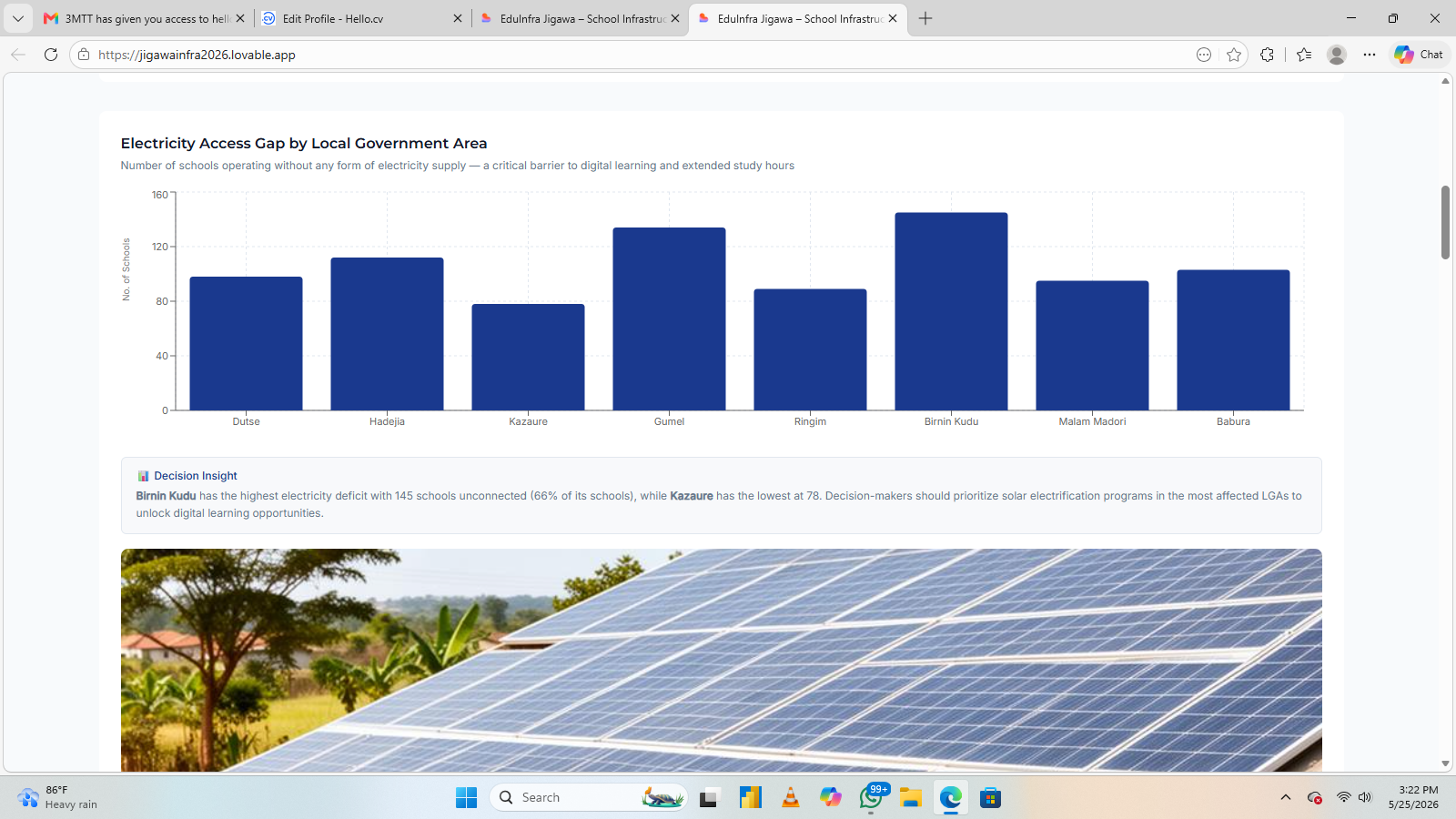1456x819 pixels.
Task: Click the Birnin Kudu bar in chart
Action: tap(951, 311)
